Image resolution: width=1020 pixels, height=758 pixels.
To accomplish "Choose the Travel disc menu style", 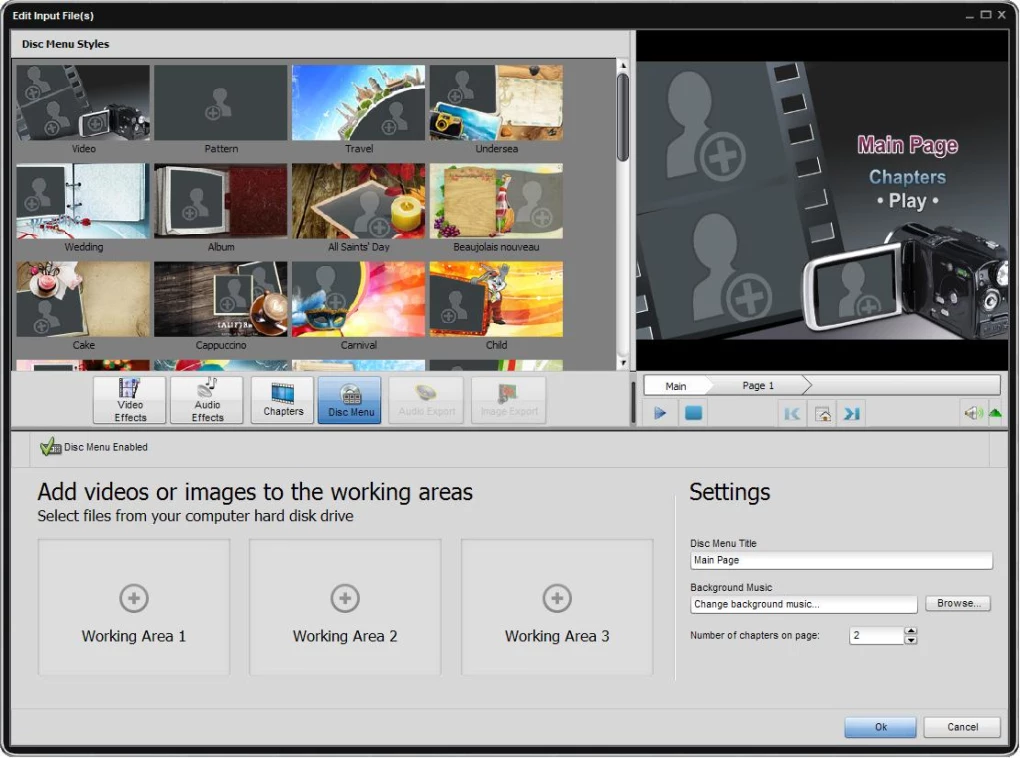I will 358,101.
